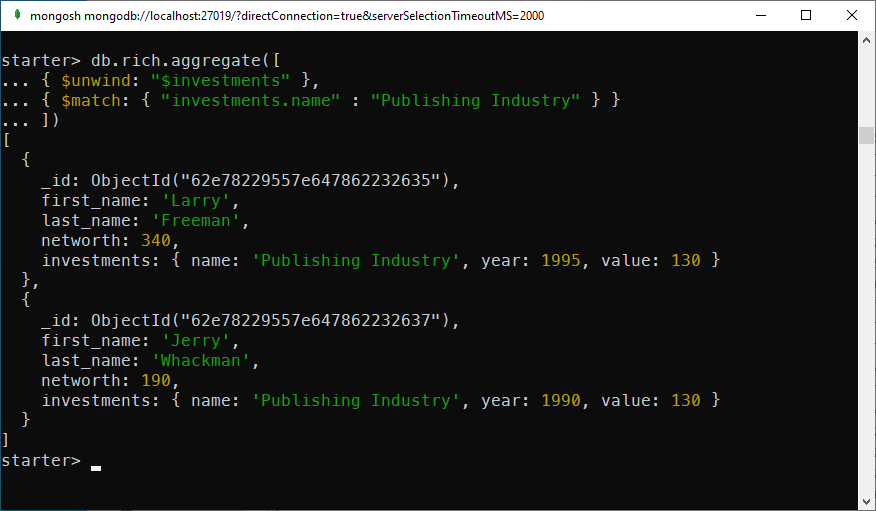This screenshot has width=876, height=511.
Task: Click the db.rich.aggregate([ command text
Action: [186, 60]
